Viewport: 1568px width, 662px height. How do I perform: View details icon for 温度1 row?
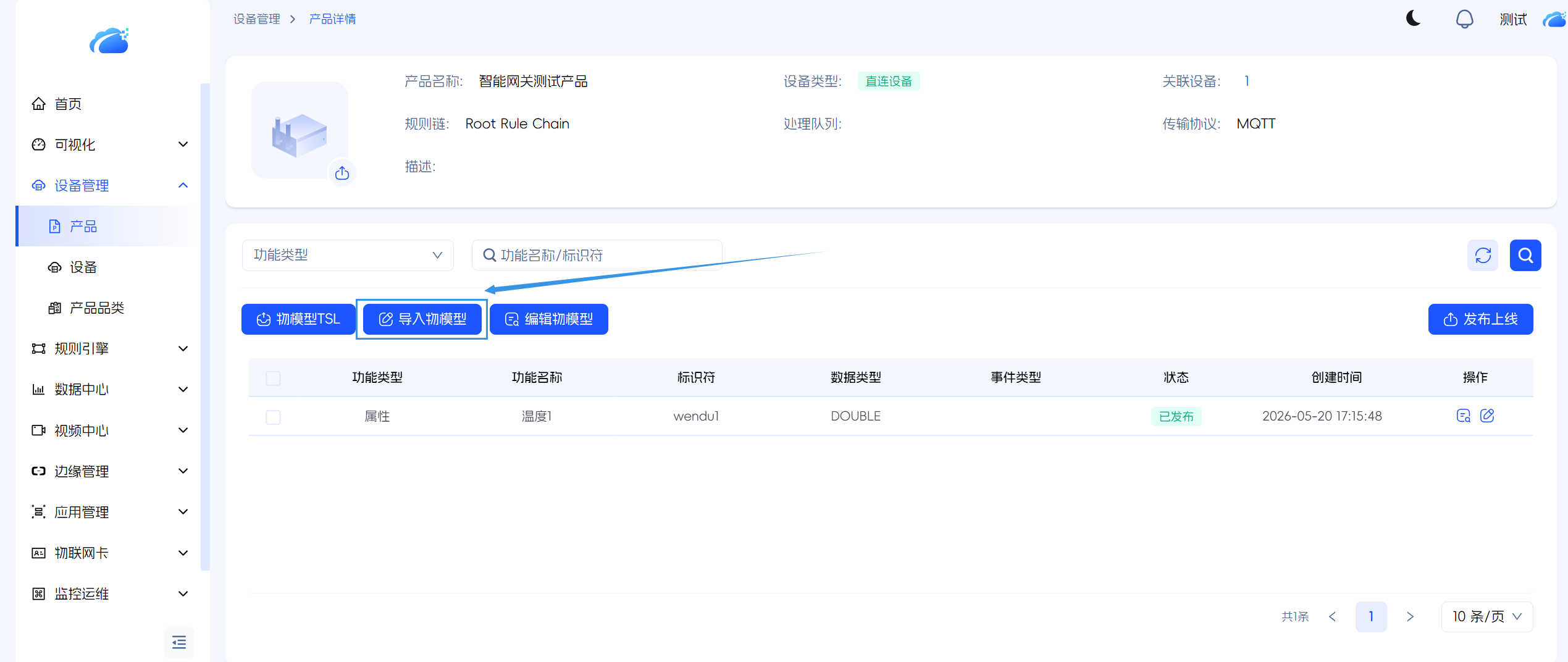coord(1463,416)
